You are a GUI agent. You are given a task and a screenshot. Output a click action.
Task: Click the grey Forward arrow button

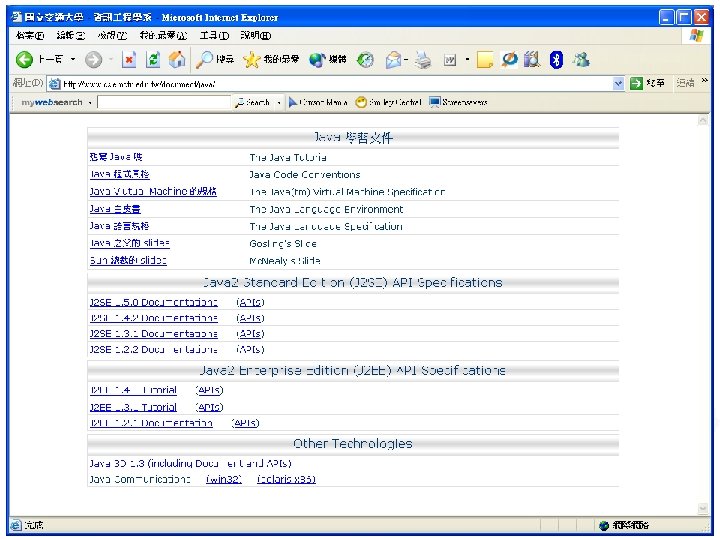pos(94,60)
